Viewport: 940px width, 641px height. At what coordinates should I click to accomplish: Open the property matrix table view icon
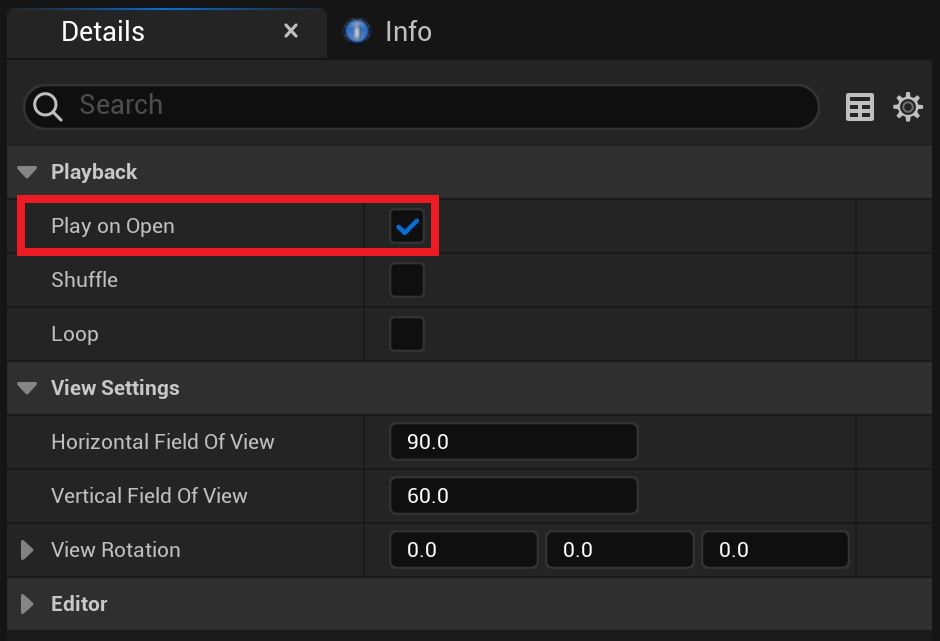click(x=860, y=107)
